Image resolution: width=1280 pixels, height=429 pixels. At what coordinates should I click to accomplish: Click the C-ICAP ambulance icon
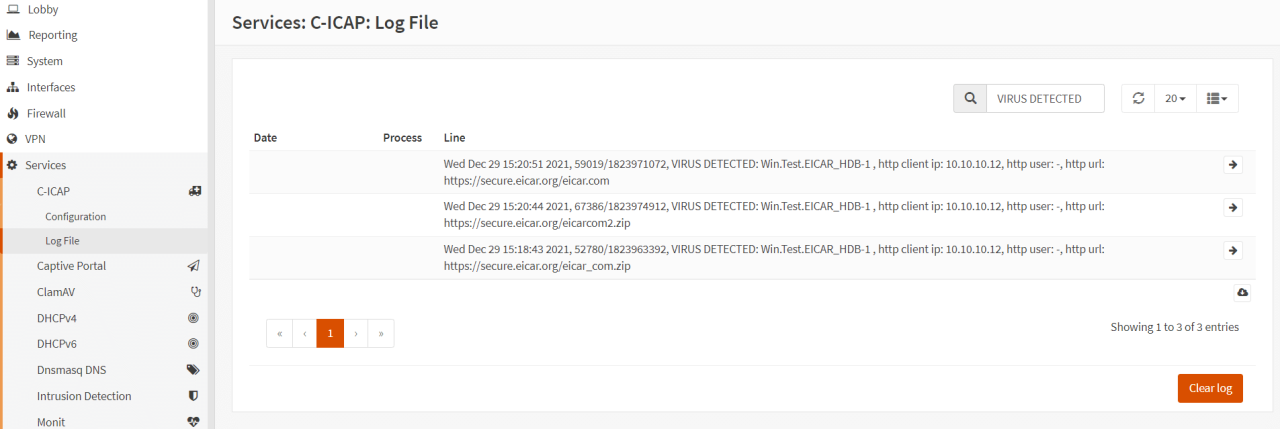pos(195,190)
